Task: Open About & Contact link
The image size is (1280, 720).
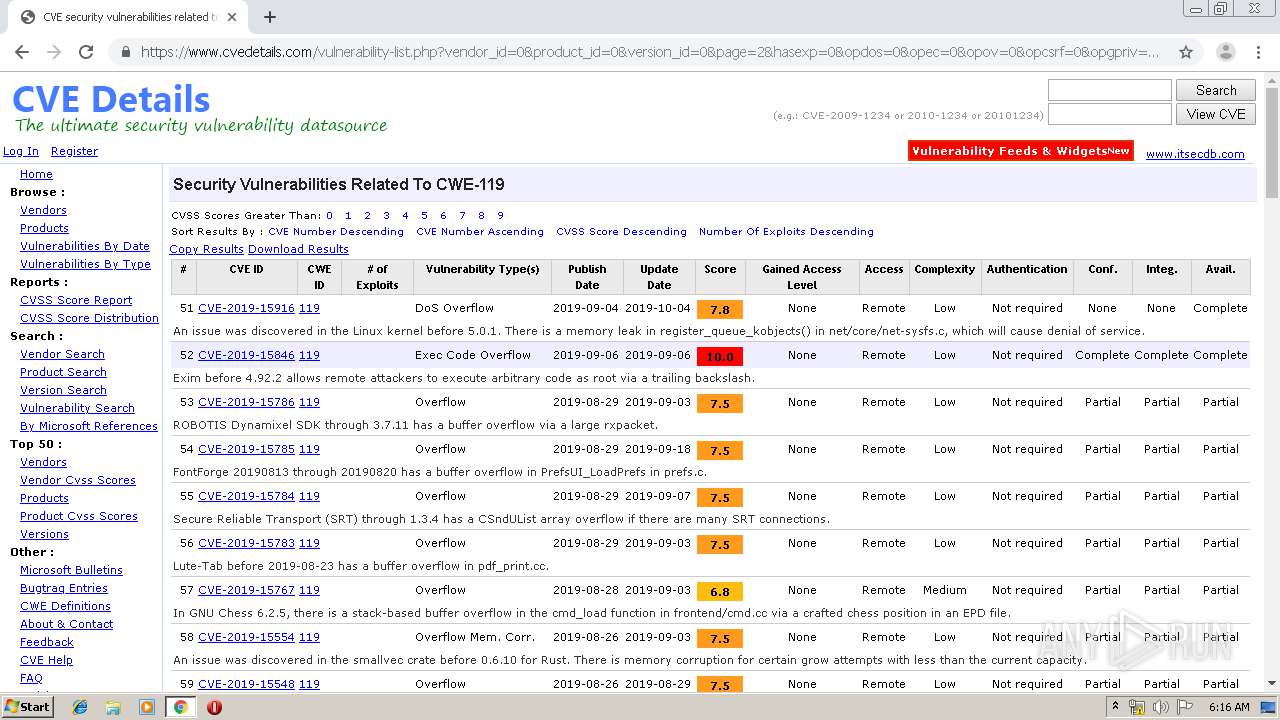Action: pyautogui.click(x=66, y=624)
